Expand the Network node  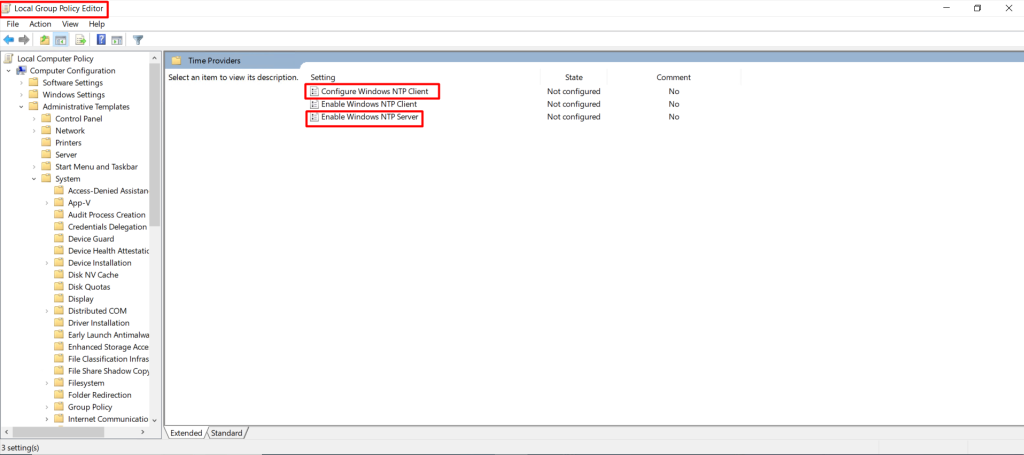(x=34, y=131)
